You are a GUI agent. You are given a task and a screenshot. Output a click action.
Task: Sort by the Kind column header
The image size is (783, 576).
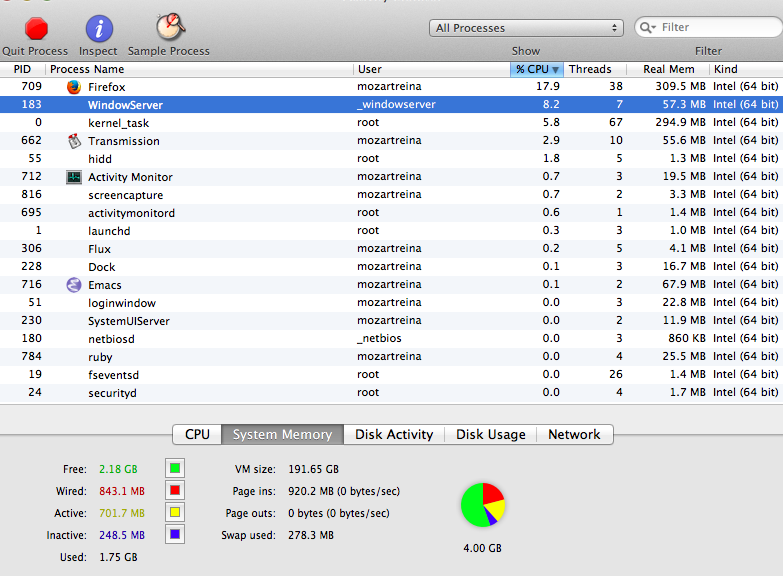746,69
